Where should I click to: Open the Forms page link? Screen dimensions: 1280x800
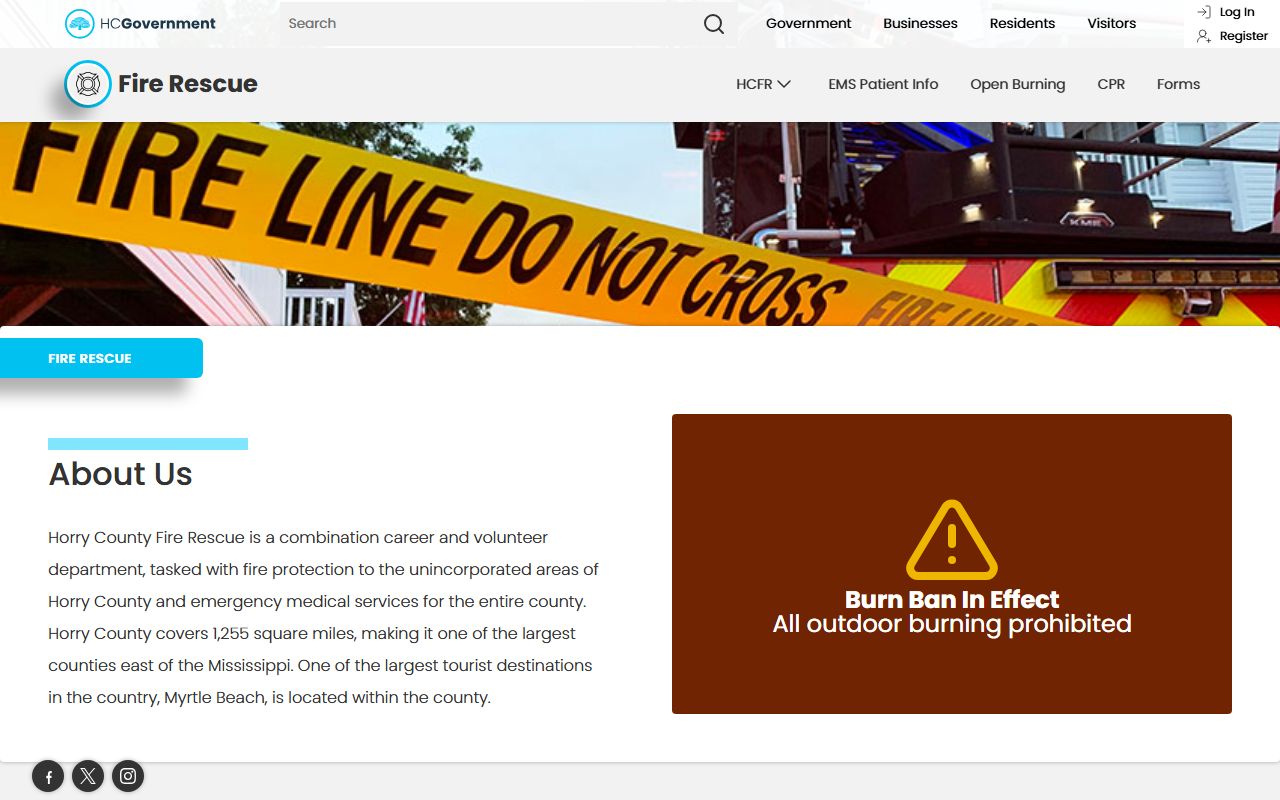(x=1178, y=84)
